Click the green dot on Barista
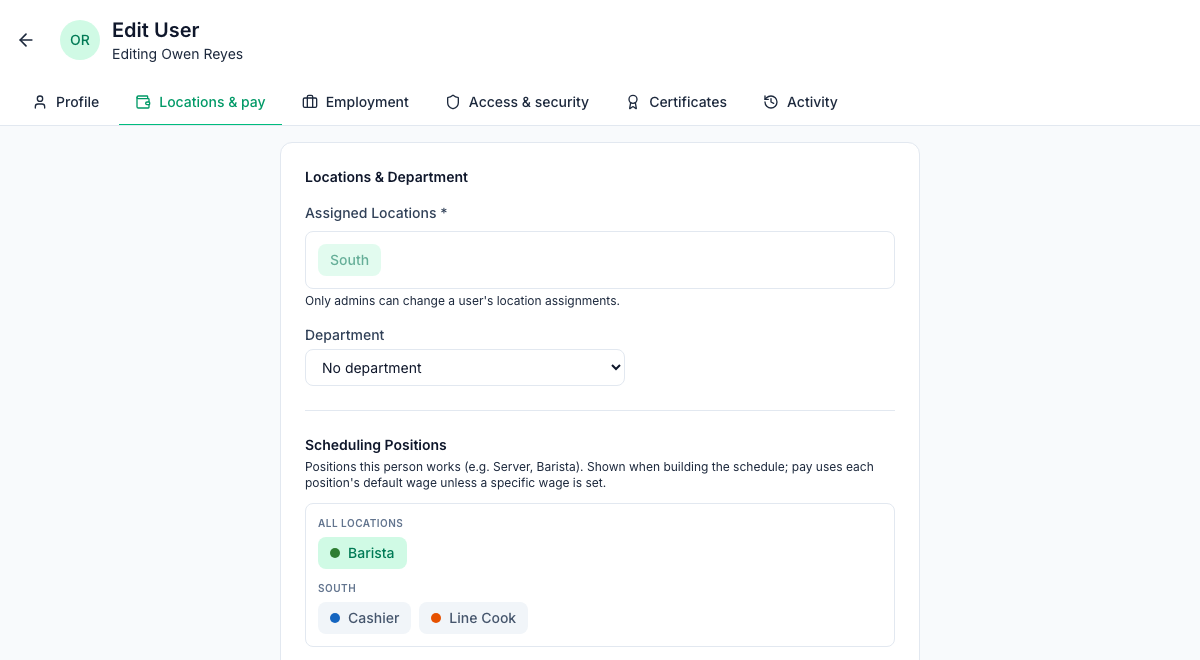The width and height of the screenshot is (1200, 660). coord(335,553)
